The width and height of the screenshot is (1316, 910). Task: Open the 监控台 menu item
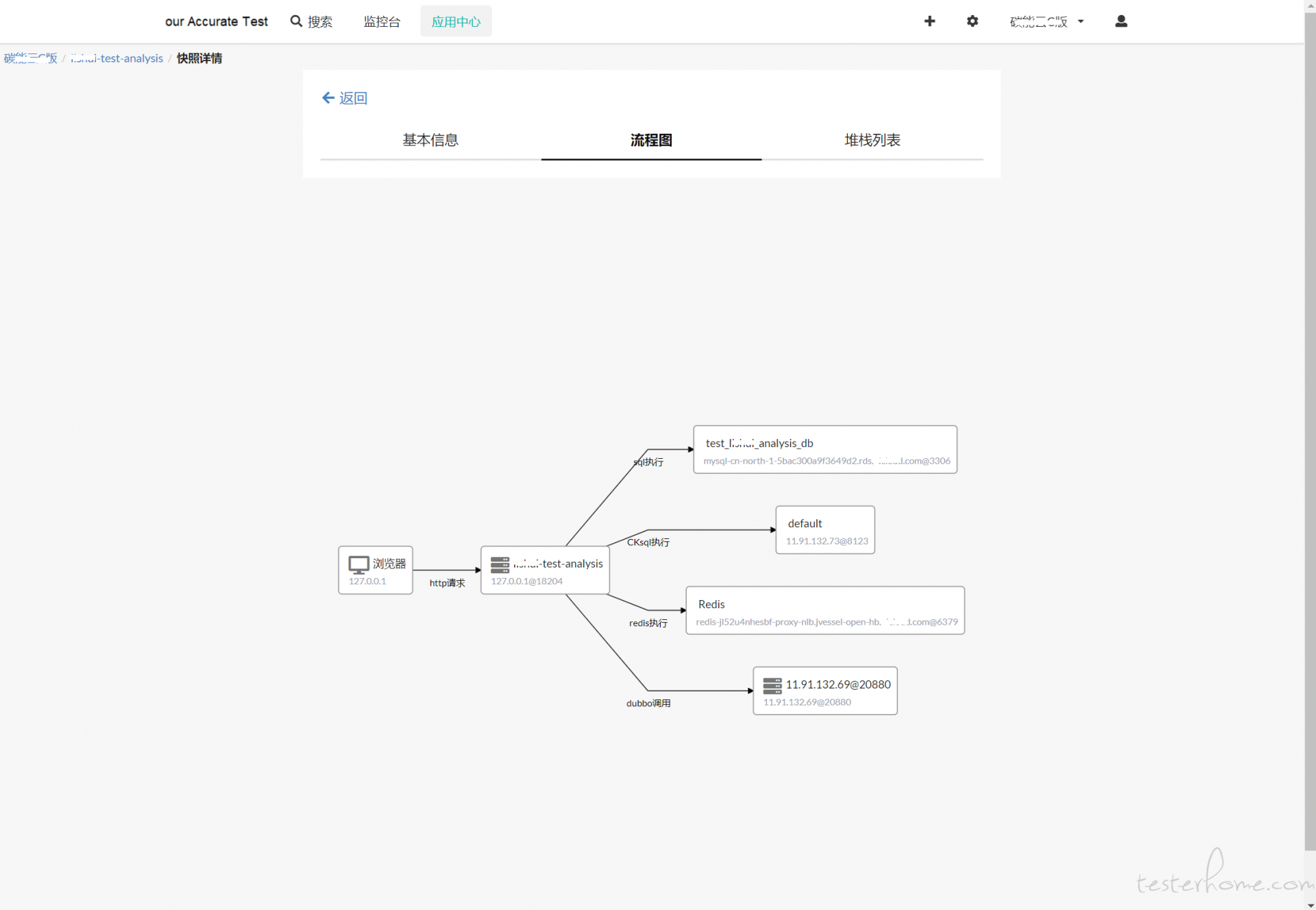click(382, 21)
